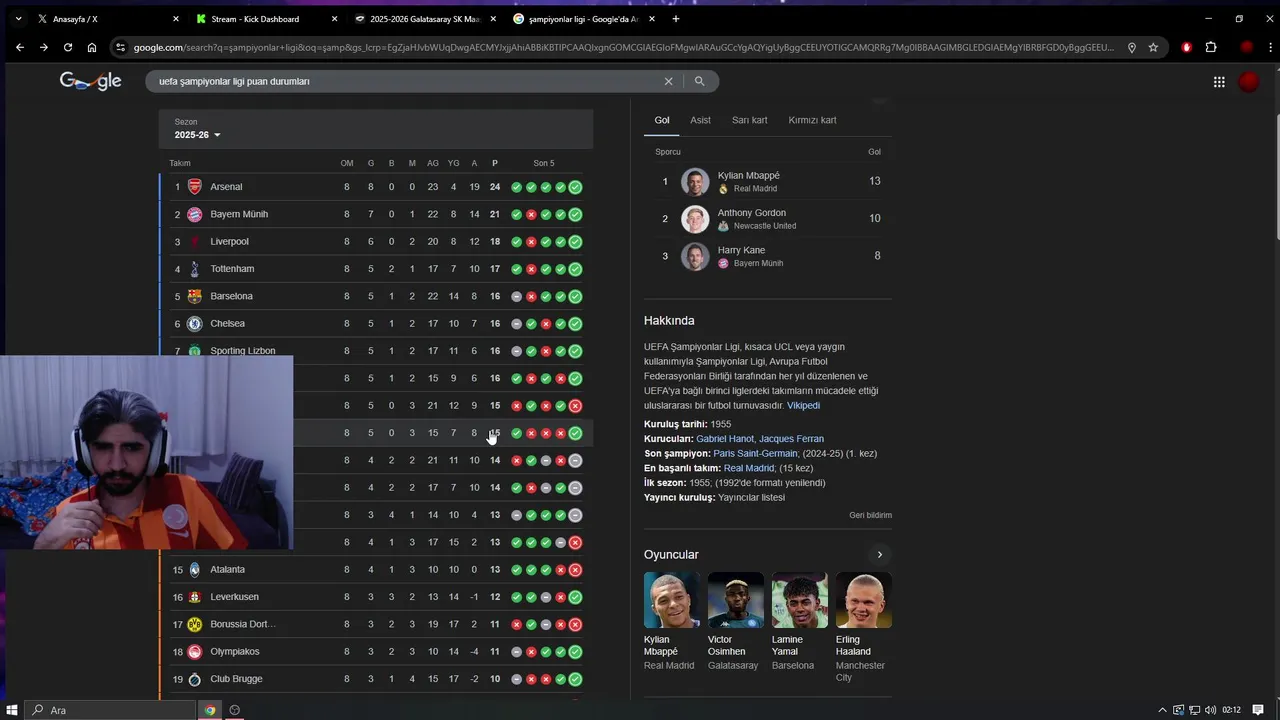Click the taskbar clock showing 02:12

(x=1231, y=710)
